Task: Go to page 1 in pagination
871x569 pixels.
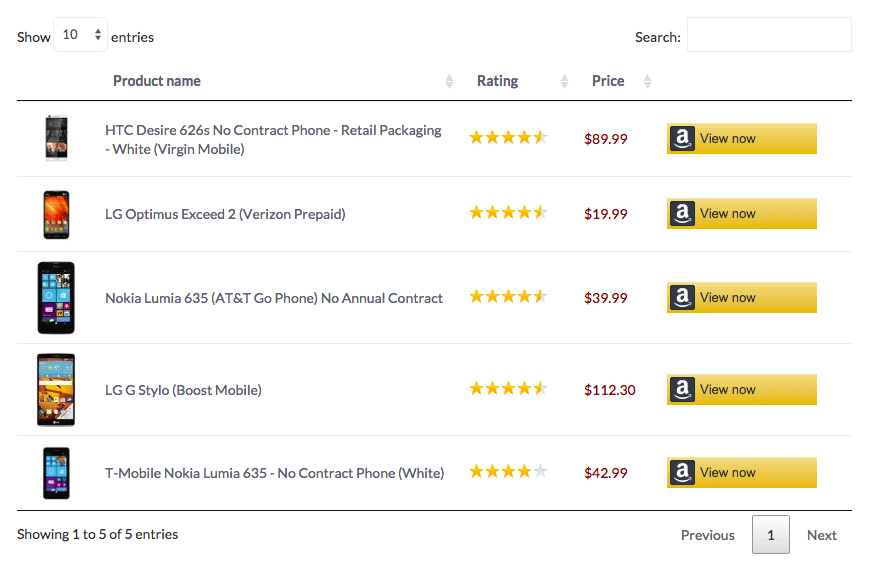Action: [x=770, y=535]
